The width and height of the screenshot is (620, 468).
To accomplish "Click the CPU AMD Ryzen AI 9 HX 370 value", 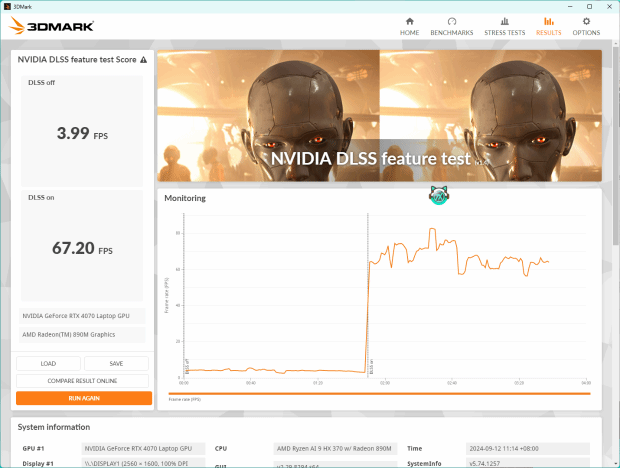I will pos(335,449).
